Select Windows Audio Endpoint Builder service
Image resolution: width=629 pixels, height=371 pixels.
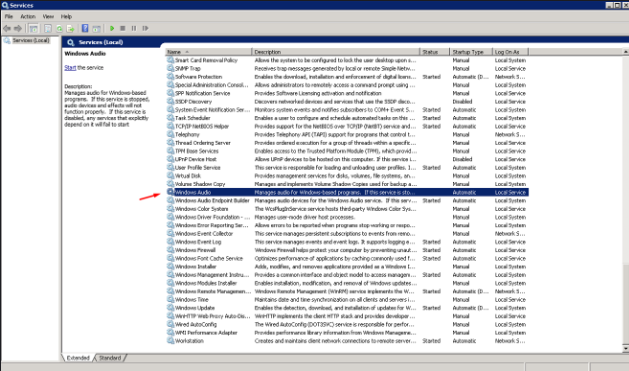tap(347, 200)
